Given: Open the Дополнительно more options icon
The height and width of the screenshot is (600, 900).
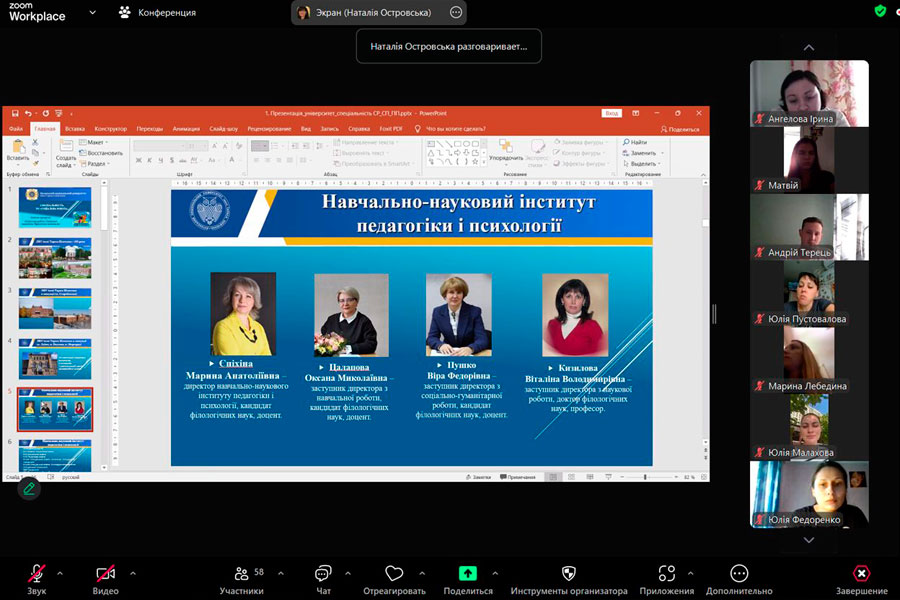Looking at the screenshot, I should [739, 574].
